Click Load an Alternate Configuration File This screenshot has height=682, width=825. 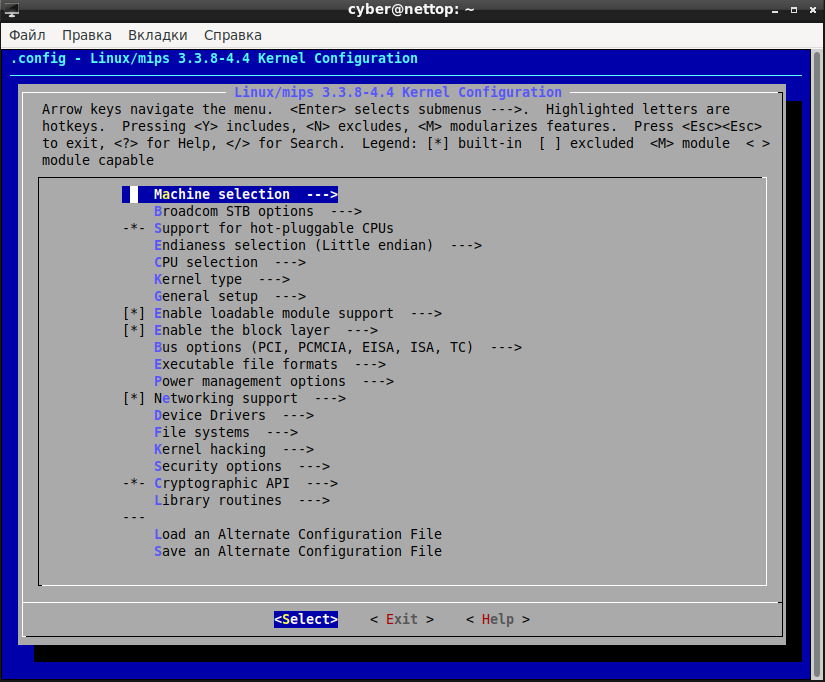298,534
